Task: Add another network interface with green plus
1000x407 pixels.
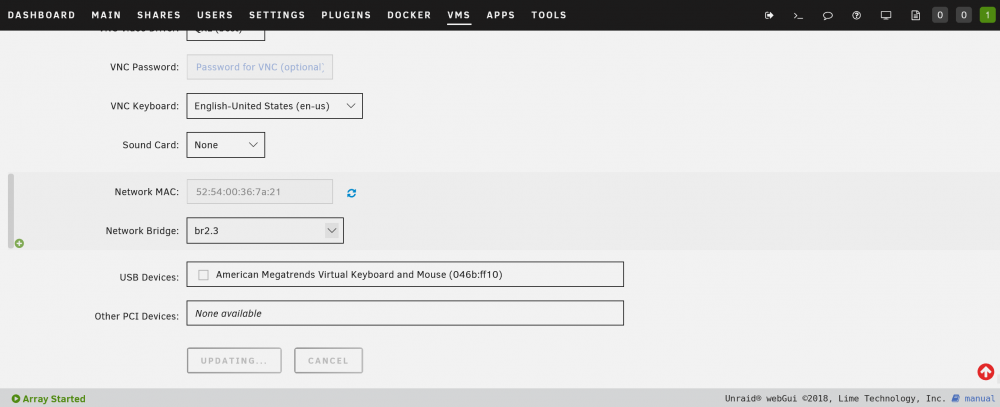Action: click(19, 244)
